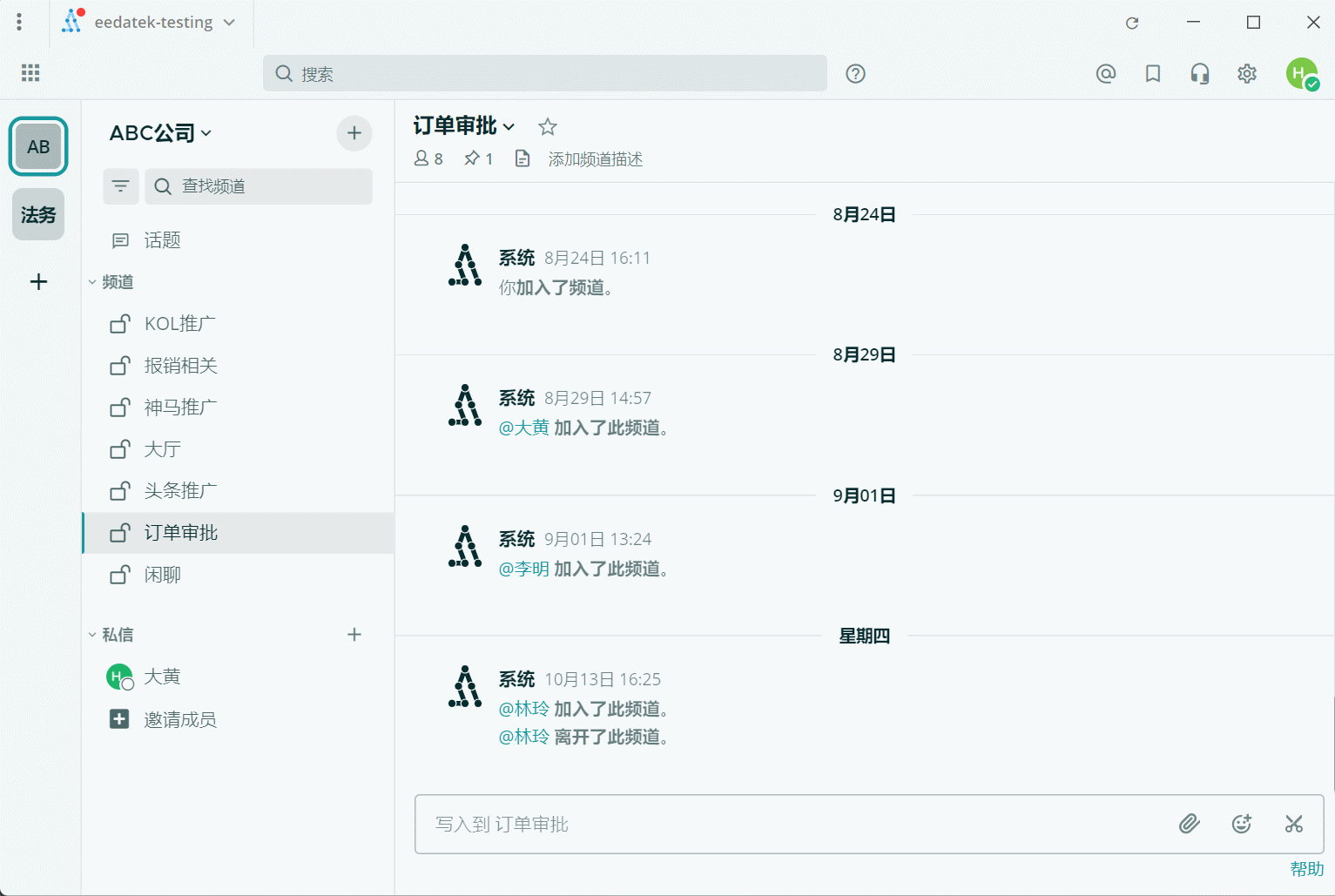Open the settings gear
1335x896 pixels.
[x=1246, y=73]
